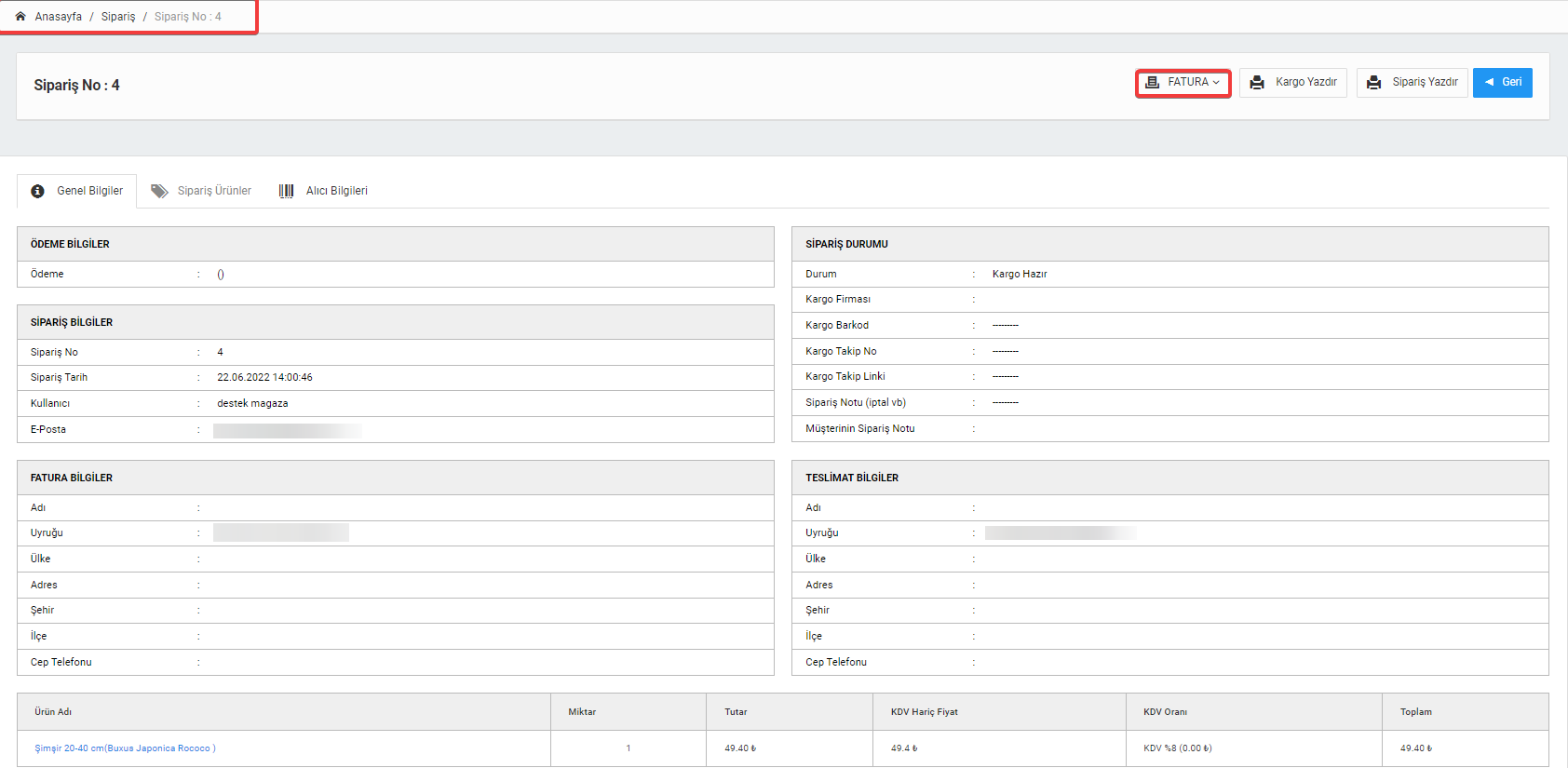This screenshot has height=768, width=1568.
Task: Go back with the Geri button
Action: [1503, 83]
